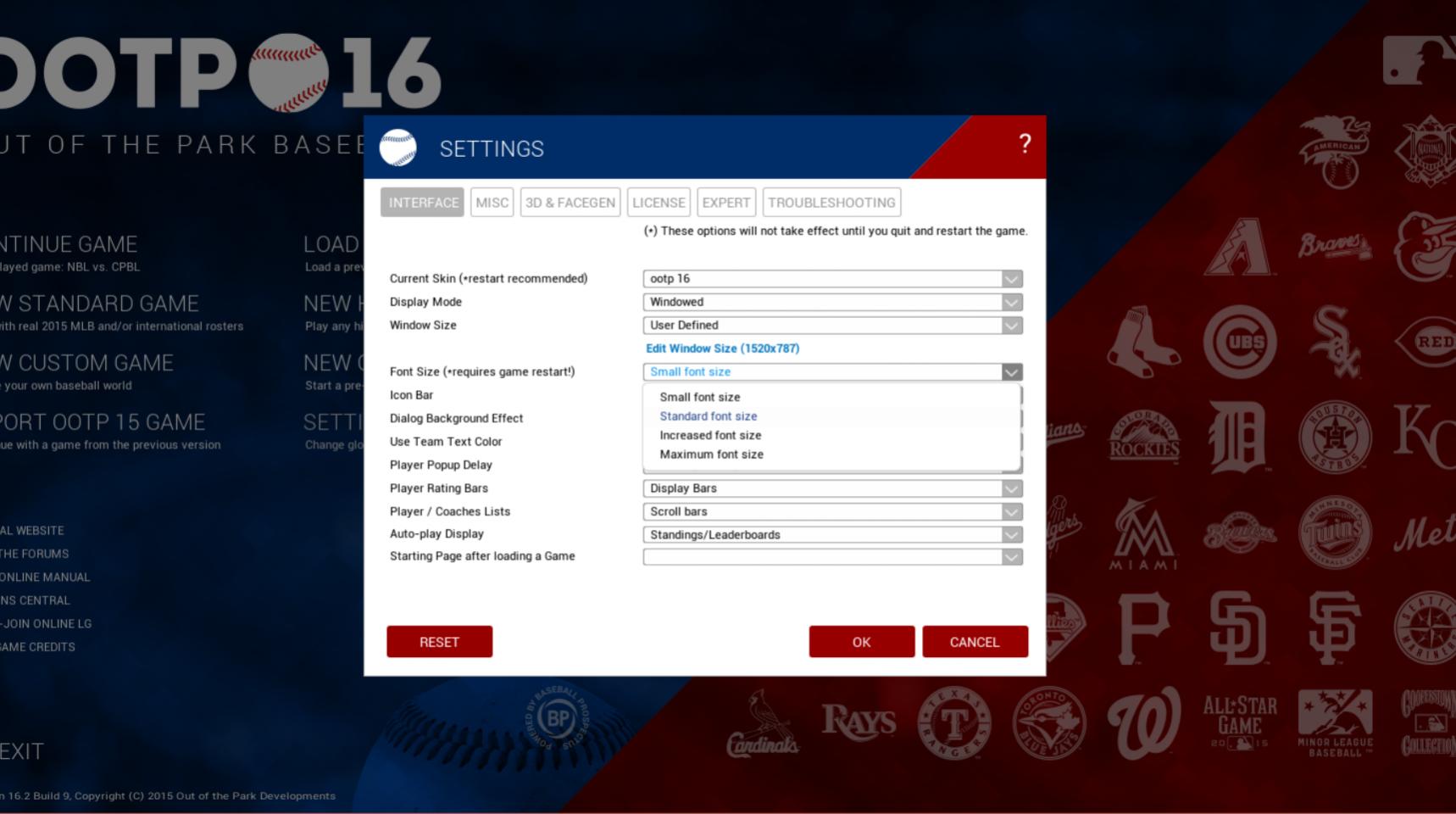Click the Detroit Tigers D logo

click(x=1239, y=437)
